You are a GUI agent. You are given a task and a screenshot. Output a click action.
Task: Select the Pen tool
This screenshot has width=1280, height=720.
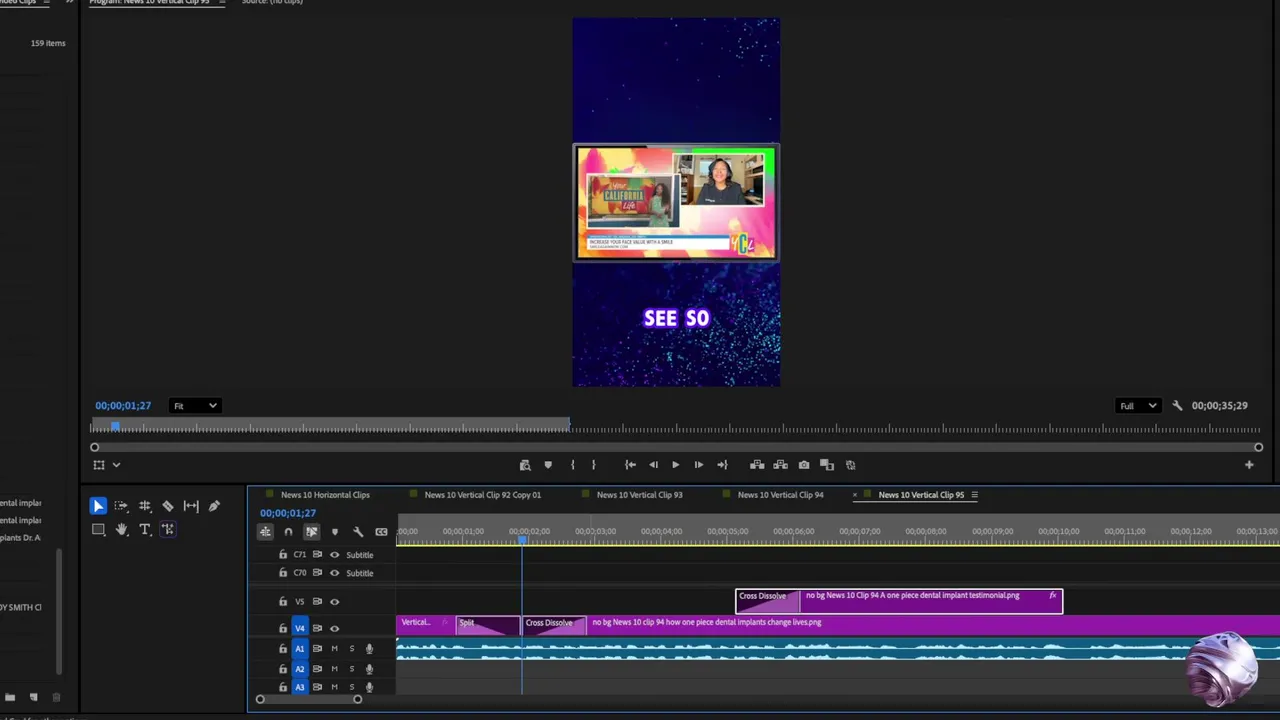(214, 506)
